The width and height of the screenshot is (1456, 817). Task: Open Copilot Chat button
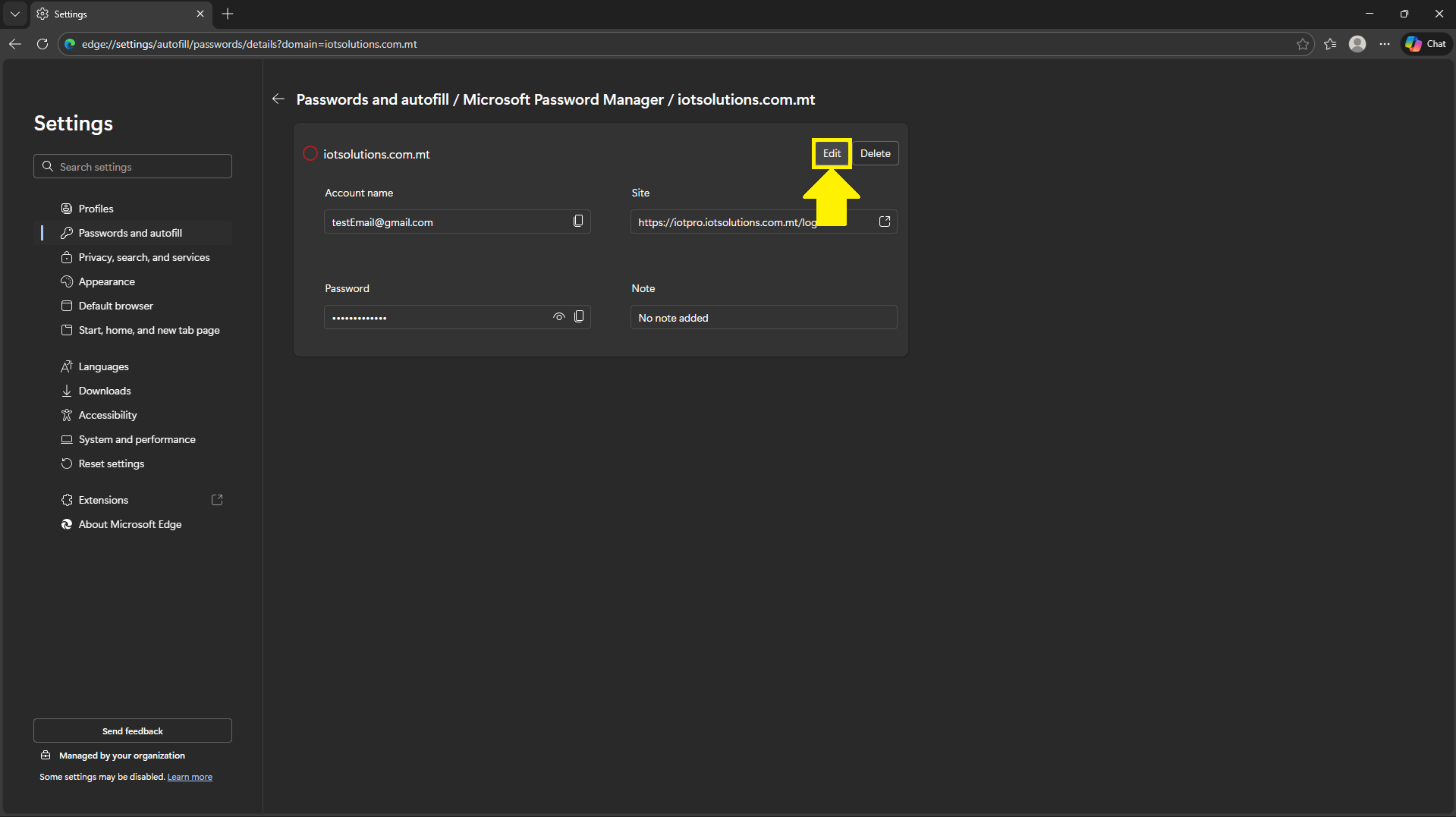pyautogui.click(x=1426, y=44)
